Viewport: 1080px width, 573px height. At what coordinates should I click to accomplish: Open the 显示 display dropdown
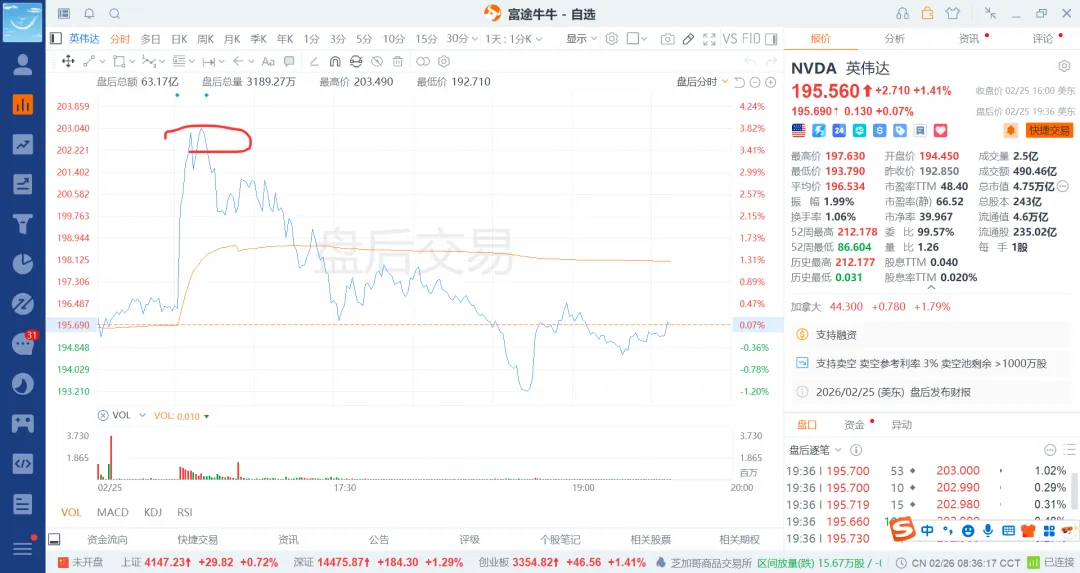[x=581, y=39]
